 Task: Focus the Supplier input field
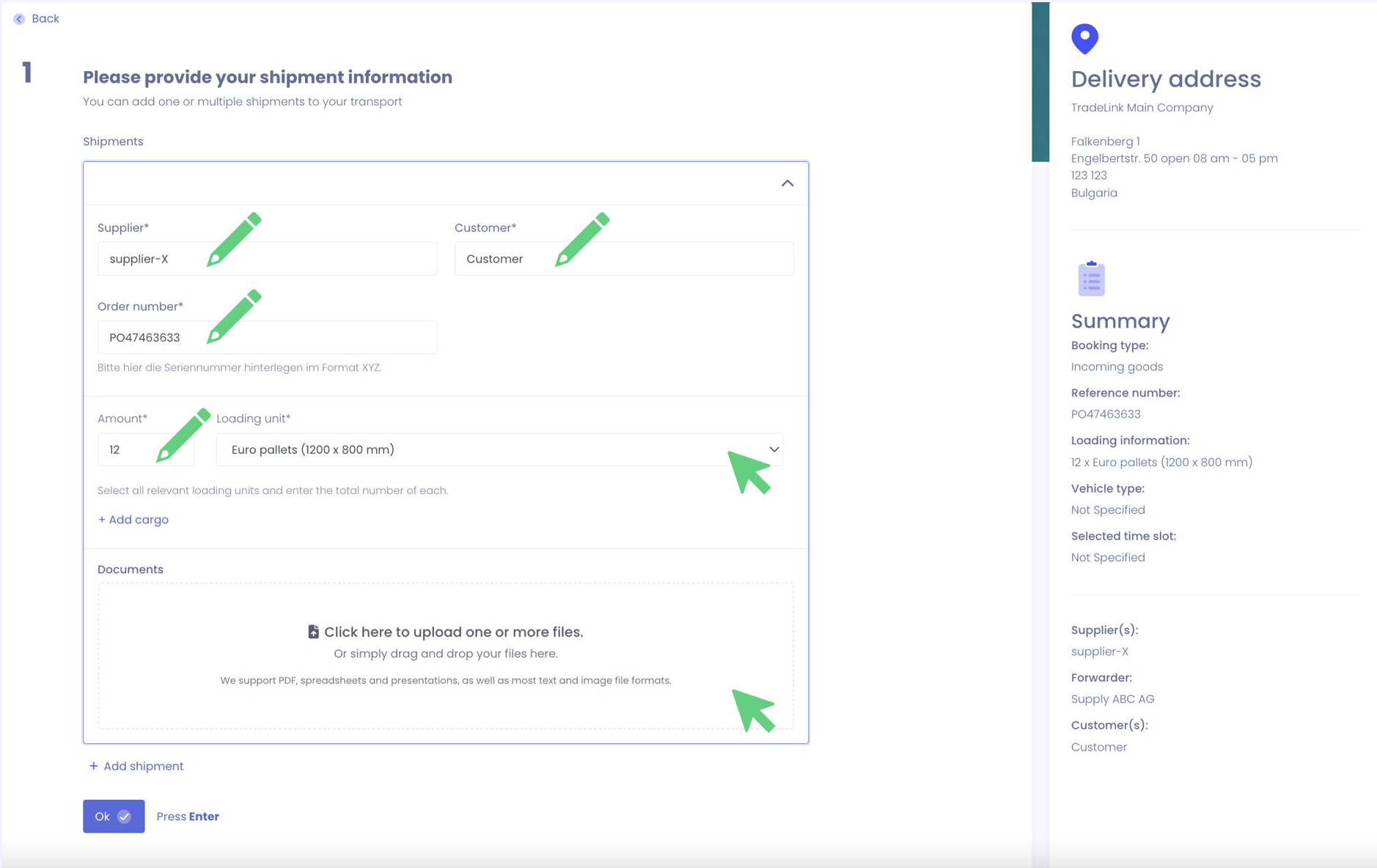[323, 259]
